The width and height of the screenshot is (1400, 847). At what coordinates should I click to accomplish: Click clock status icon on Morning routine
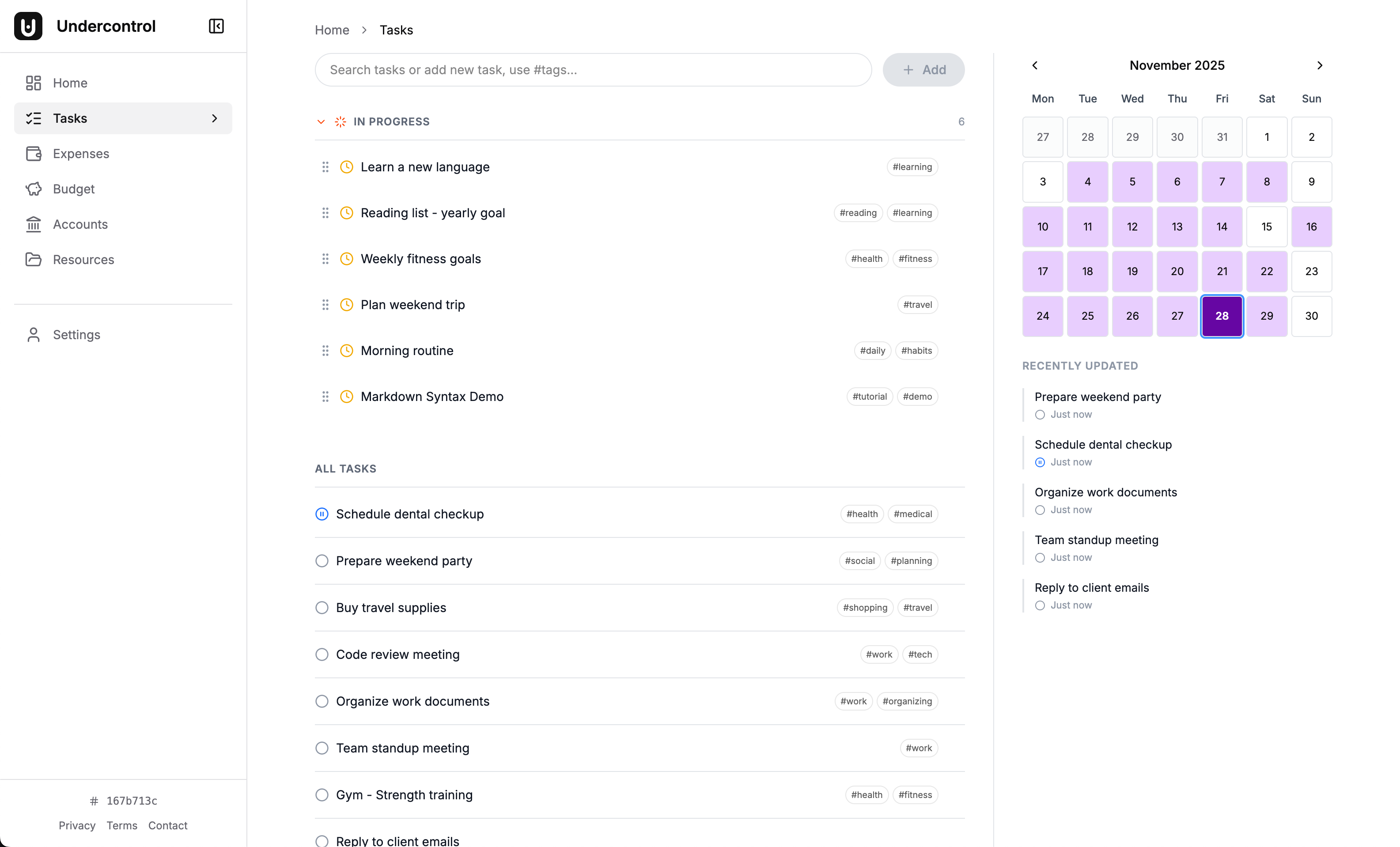click(x=347, y=351)
